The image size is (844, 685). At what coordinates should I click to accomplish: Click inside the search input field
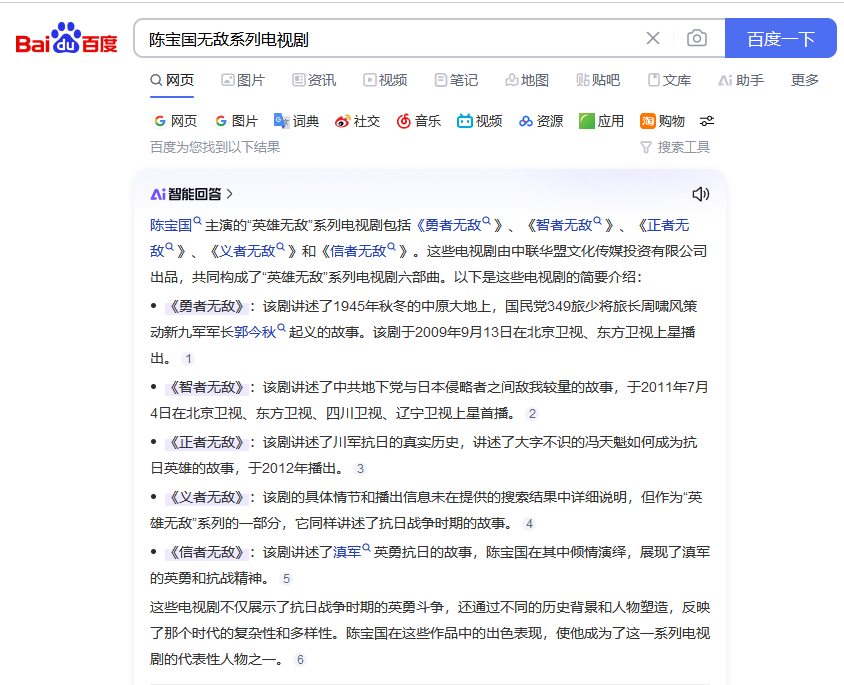390,39
